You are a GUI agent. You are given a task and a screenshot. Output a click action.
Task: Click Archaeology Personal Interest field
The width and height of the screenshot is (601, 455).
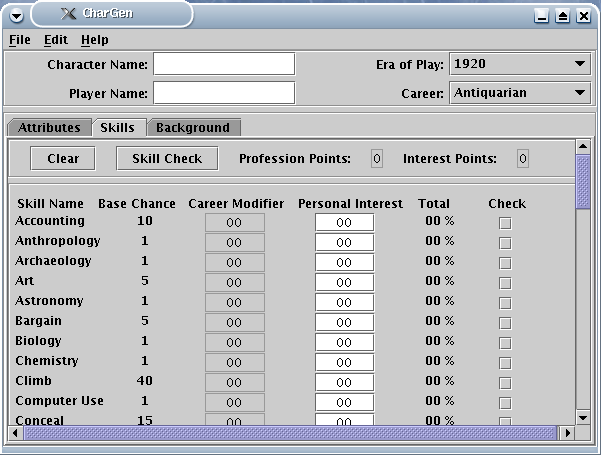click(344, 263)
